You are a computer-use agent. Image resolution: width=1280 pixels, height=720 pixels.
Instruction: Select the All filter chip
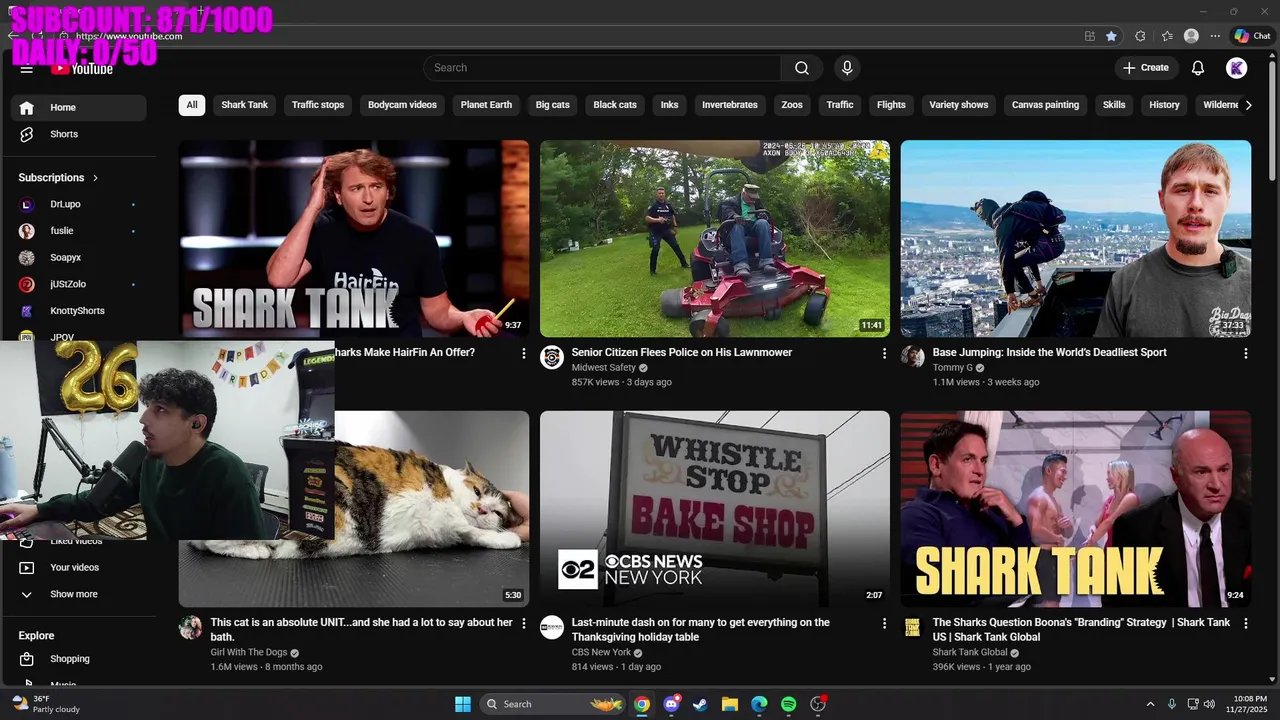[x=192, y=105]
